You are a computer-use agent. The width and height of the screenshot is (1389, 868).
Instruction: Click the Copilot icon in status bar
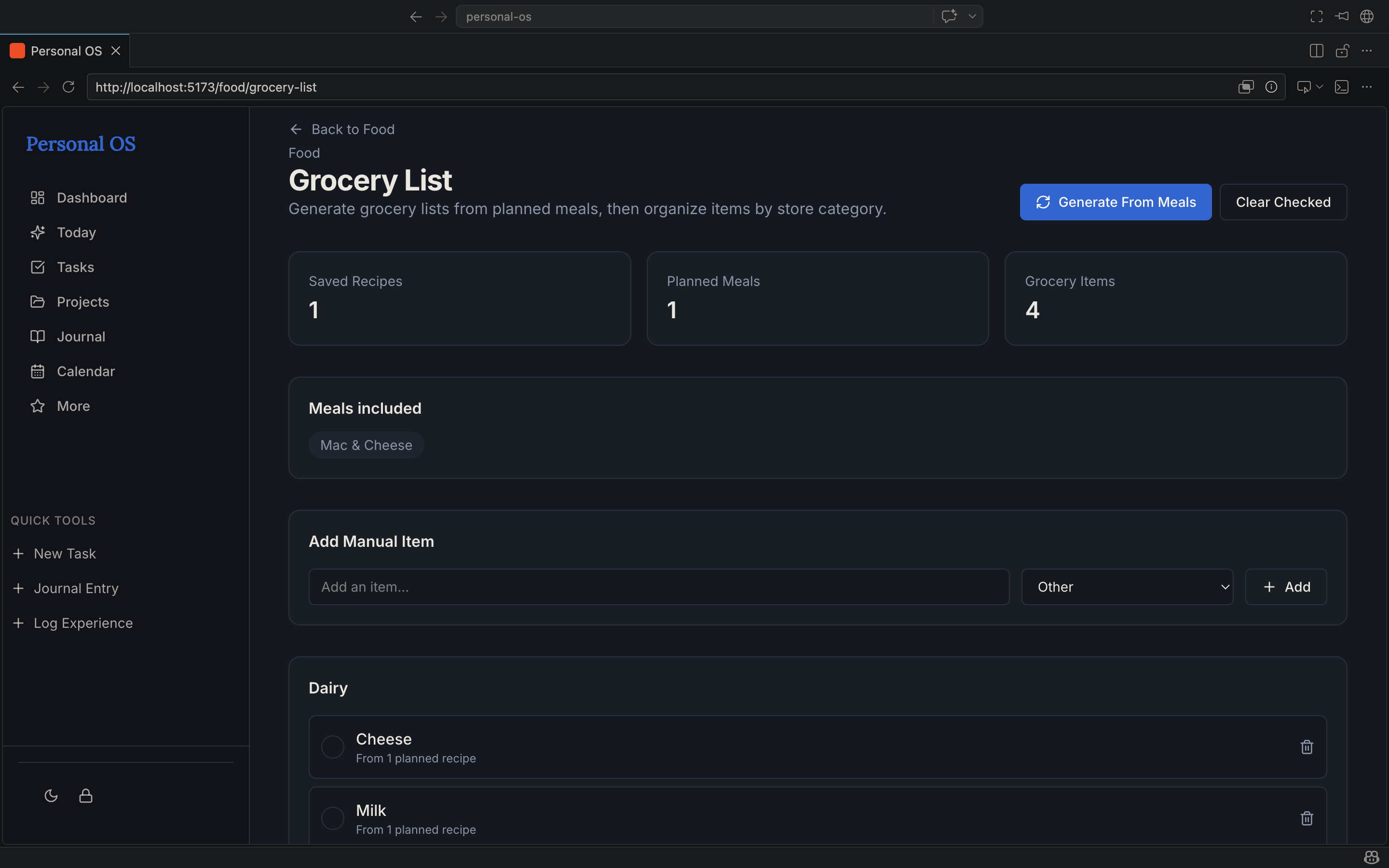click(1371, 858)
